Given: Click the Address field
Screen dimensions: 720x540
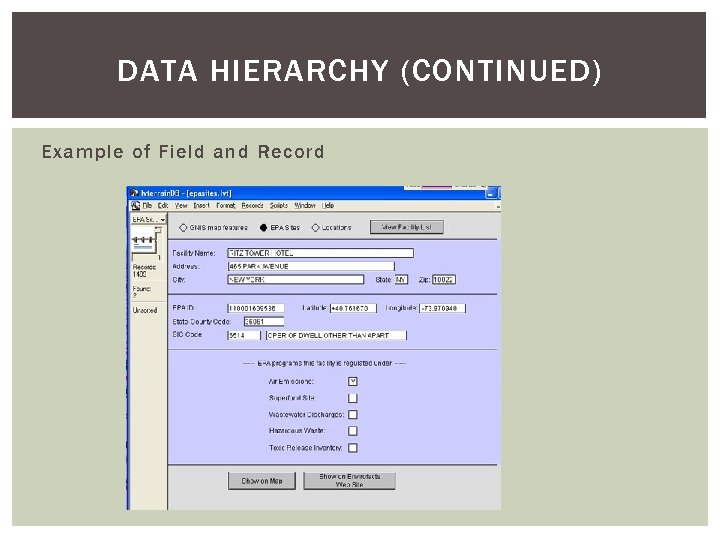Looking at the screenshot, I should pos(311,266).
